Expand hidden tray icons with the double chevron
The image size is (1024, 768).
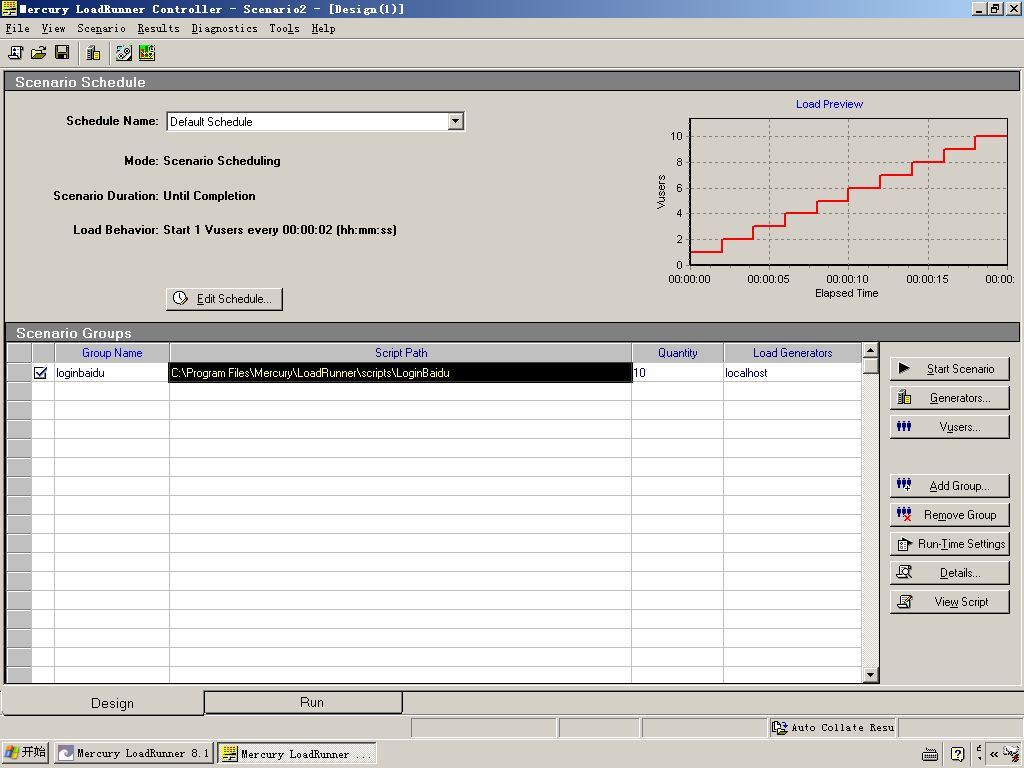pyautogui.click(x=994, y=754)
